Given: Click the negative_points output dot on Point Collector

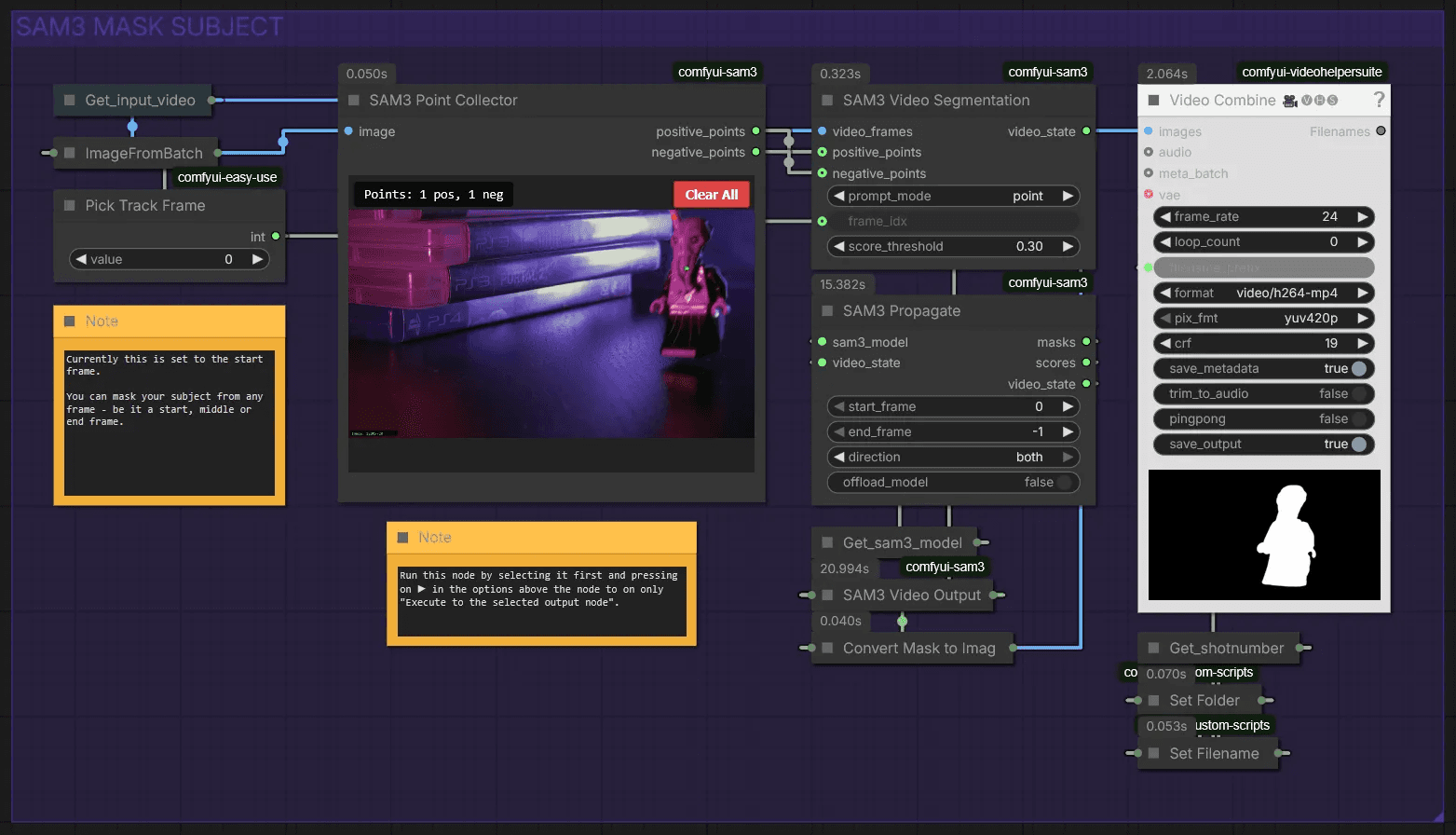Looking at the screenshot, I should point(755,152).
